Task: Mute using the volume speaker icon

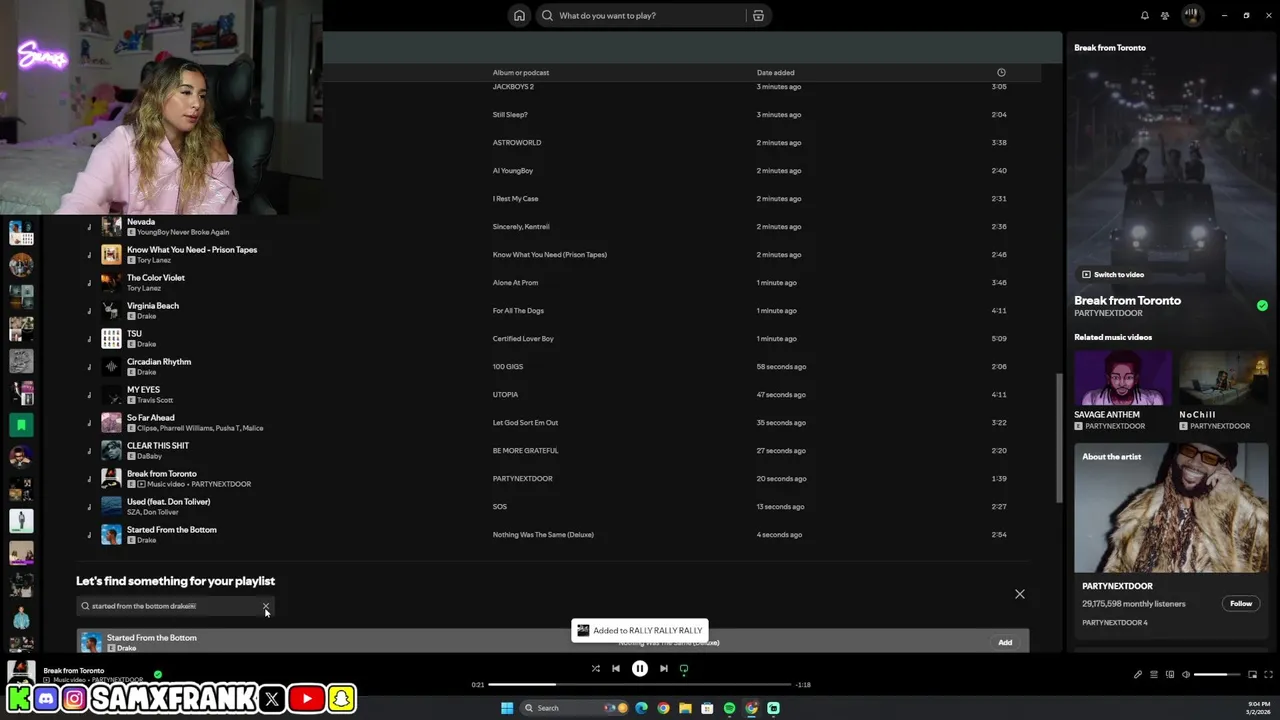Action: 1186,675
